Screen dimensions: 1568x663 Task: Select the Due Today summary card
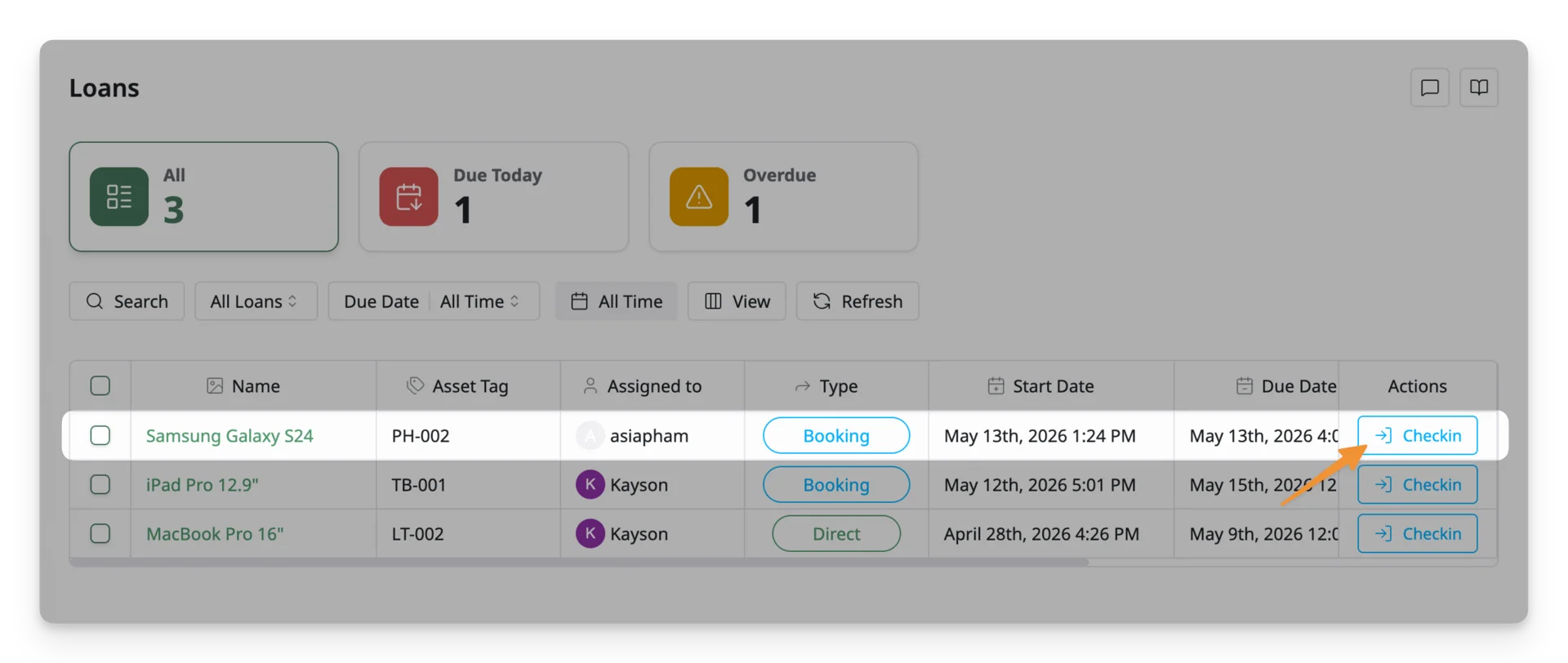pyautogui.click(x=493, y=197)
